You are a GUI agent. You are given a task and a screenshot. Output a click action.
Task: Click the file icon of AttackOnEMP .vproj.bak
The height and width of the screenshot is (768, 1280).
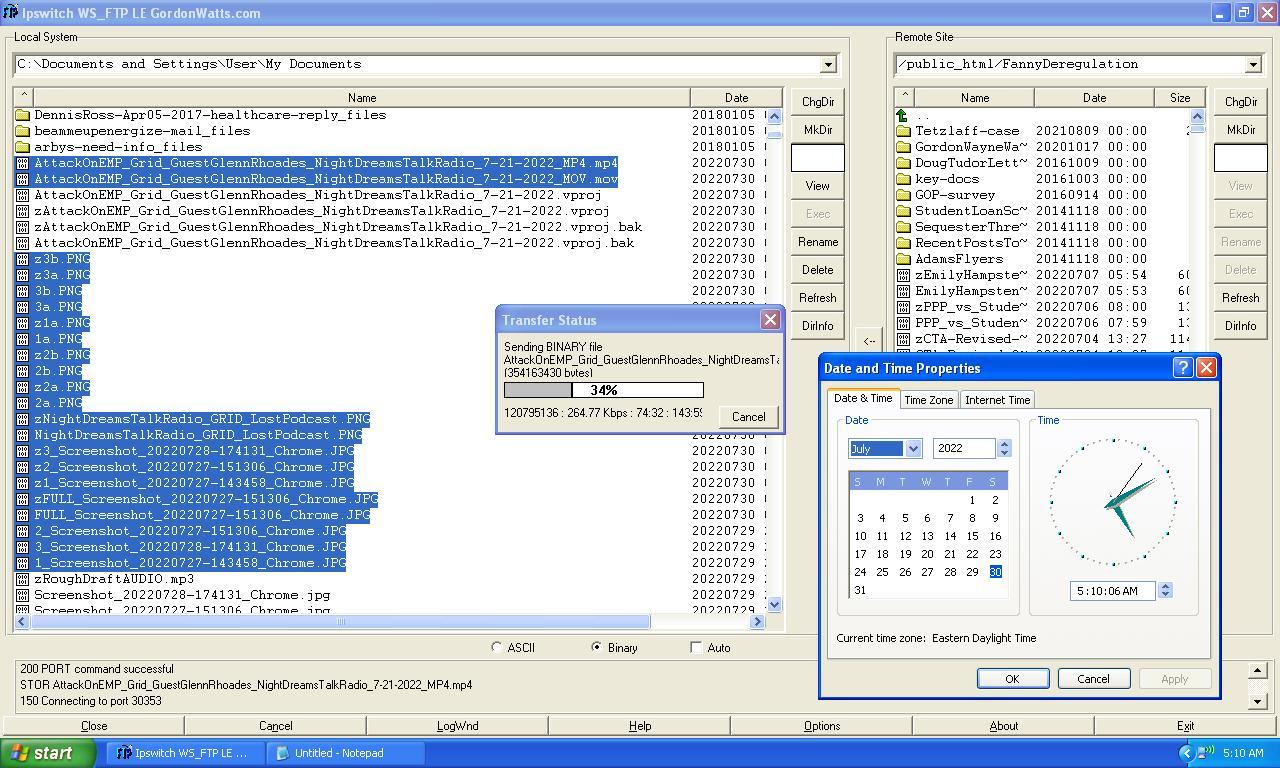[23, 243]
